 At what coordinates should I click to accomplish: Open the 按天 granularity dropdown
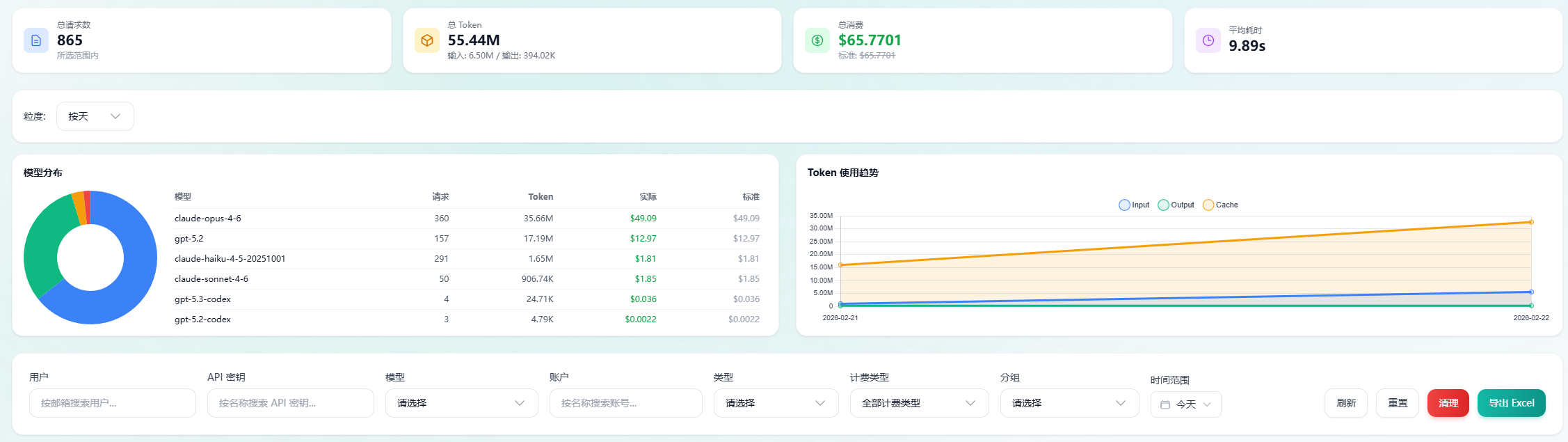(95, 116)
